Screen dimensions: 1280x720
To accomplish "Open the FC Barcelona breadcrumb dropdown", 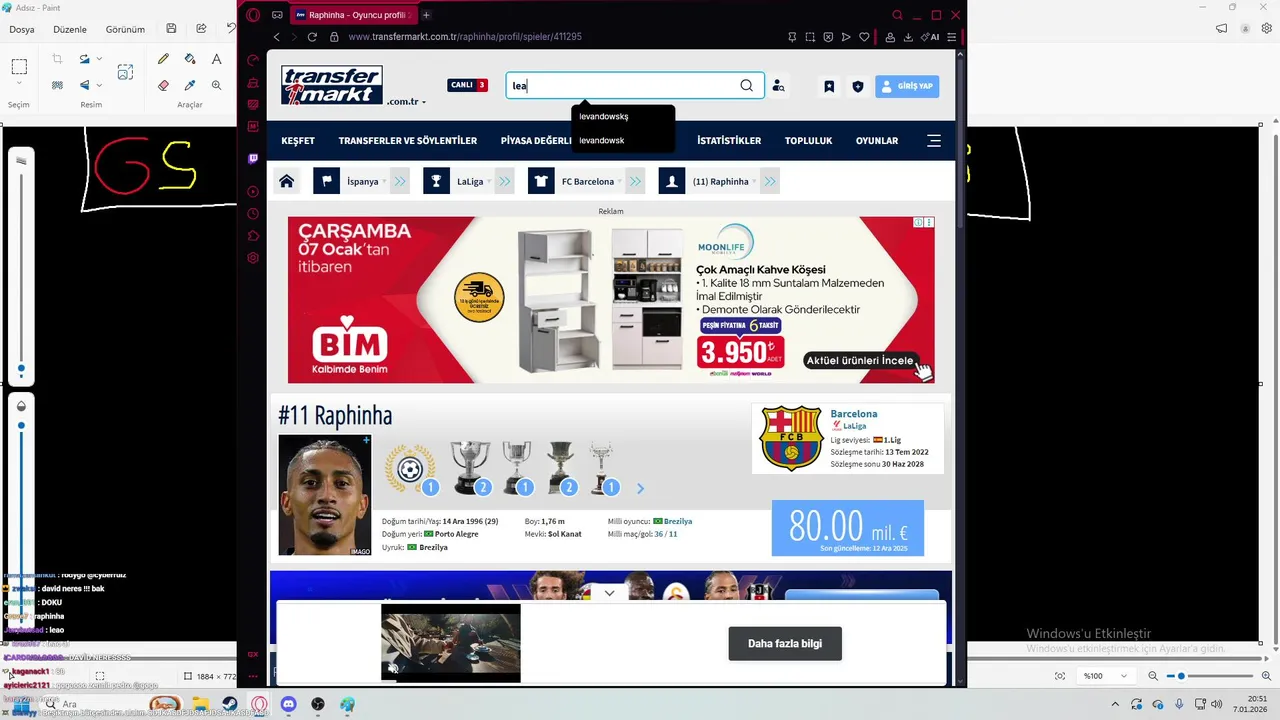I will [620, 182].
